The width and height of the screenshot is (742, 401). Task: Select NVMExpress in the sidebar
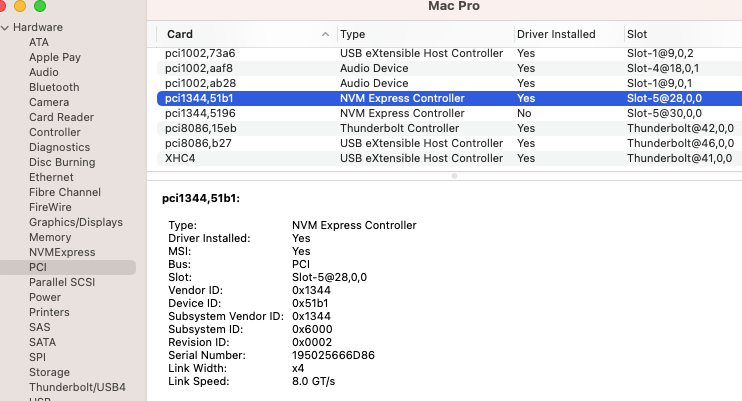pos(62,252)
